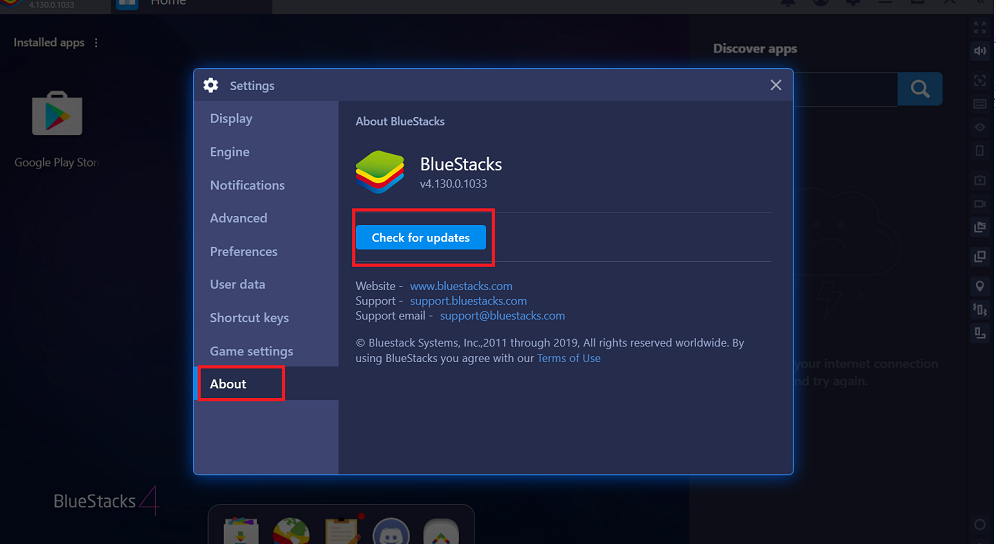Close the Settings dialog with the X
Viewport: 996px width, 544px height.
(776, 85)
